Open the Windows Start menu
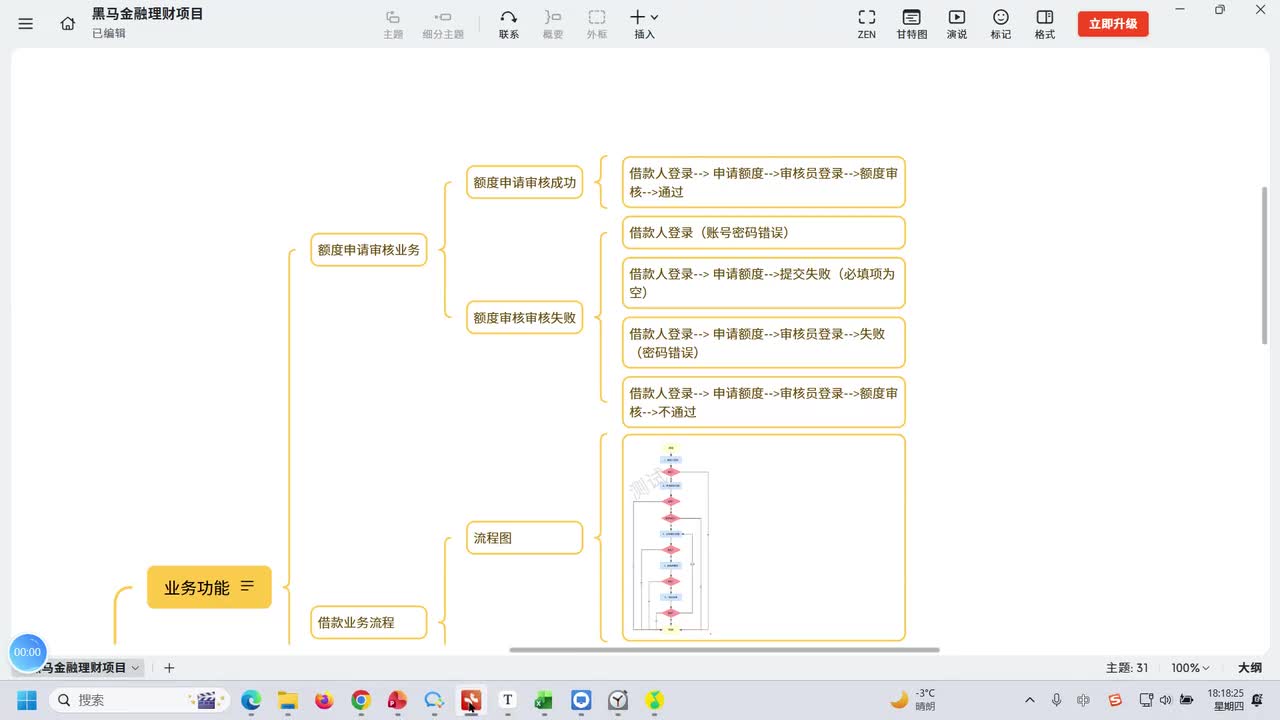This screenshot has width=1280, height=720. [27, 700]
